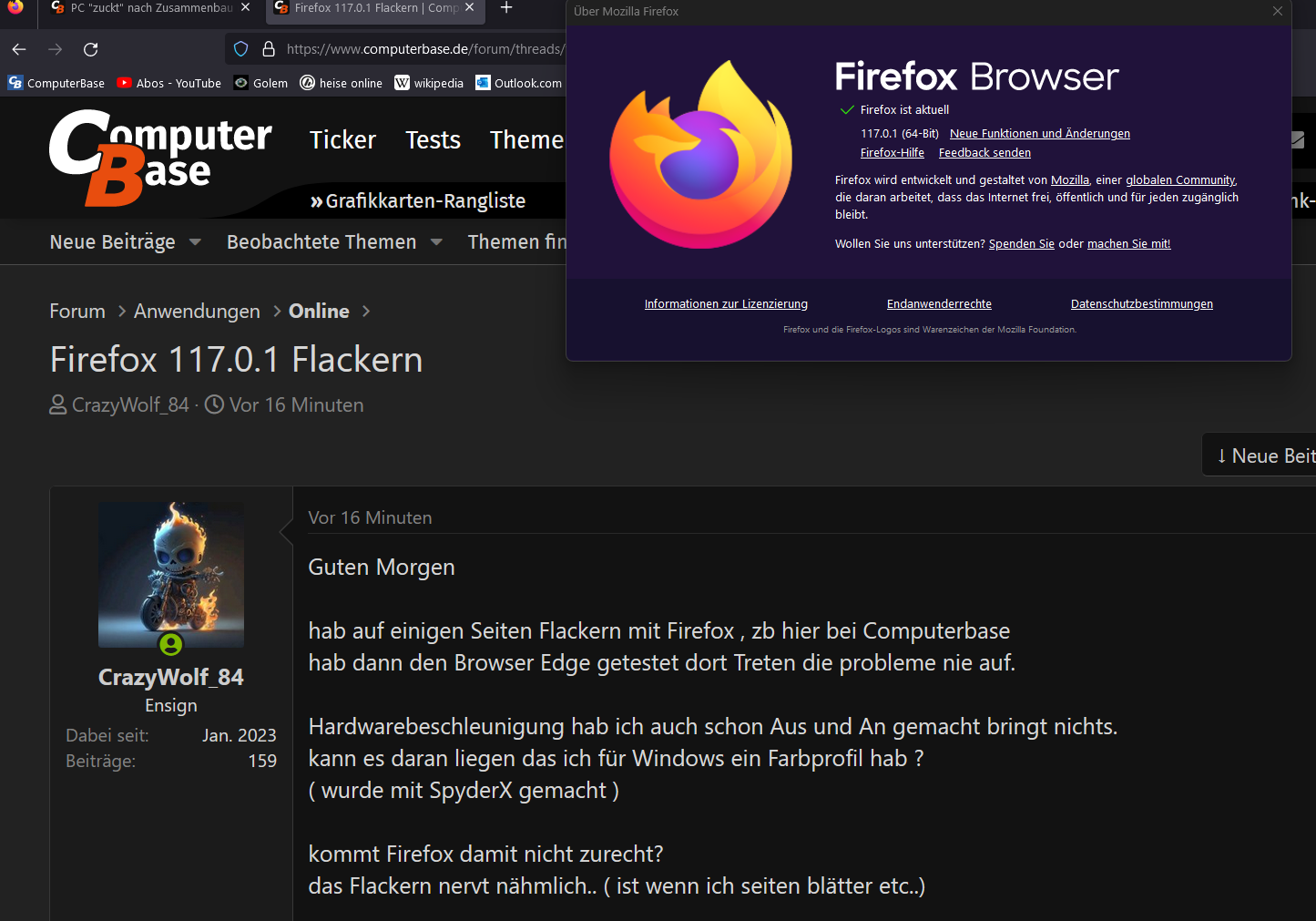Click the green online status badge
This screenshot has width=1316, height=921.
[x=171, y=645]
